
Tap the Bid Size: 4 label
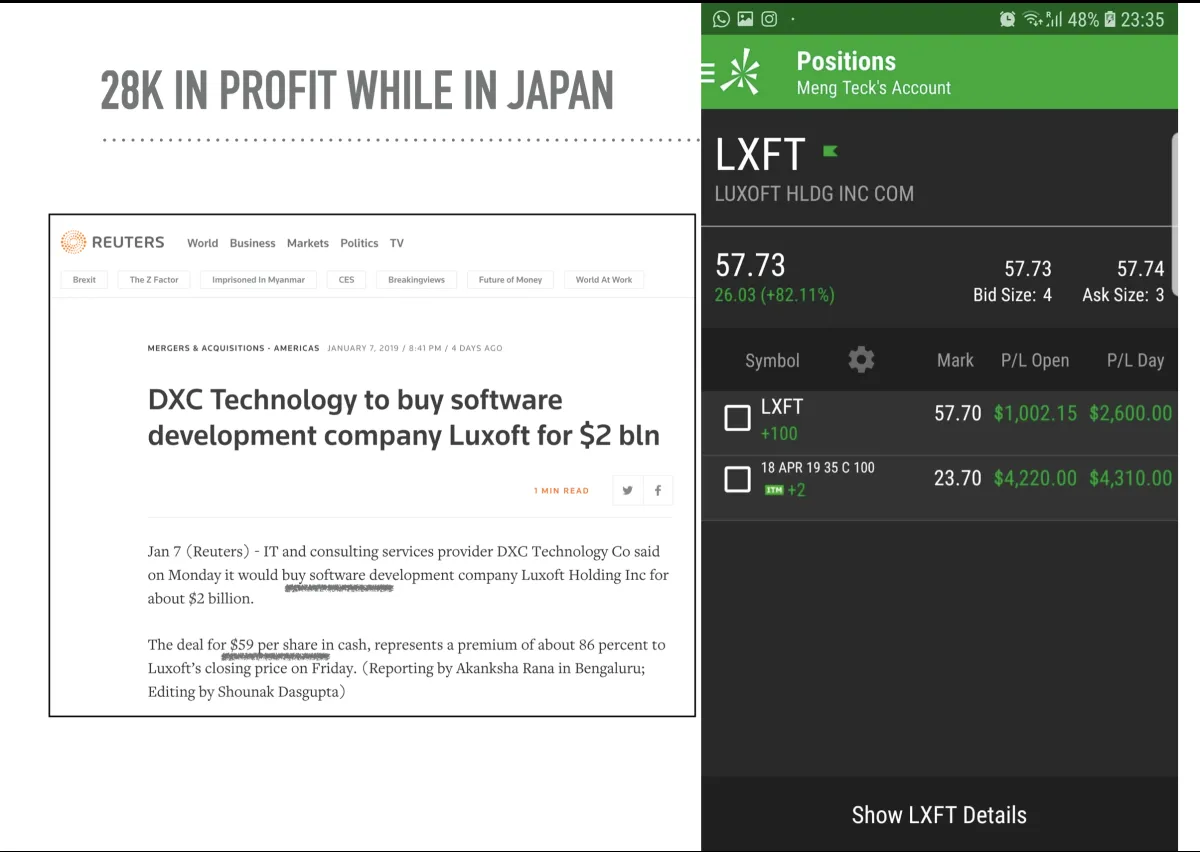point(1012,295)
